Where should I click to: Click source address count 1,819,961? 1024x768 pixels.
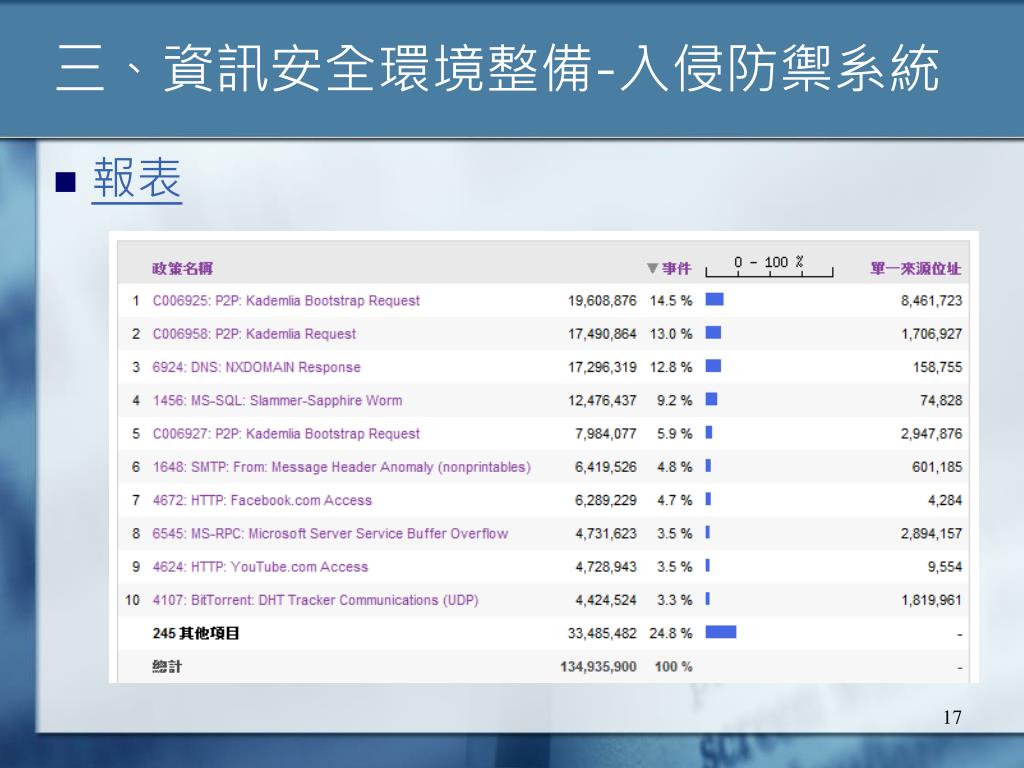[931, 600]
